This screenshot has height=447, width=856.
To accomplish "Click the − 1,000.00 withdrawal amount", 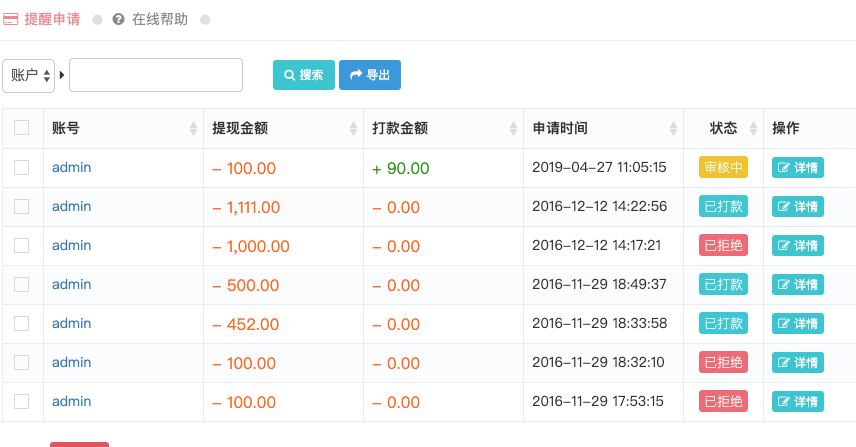I will coord(251,247).
